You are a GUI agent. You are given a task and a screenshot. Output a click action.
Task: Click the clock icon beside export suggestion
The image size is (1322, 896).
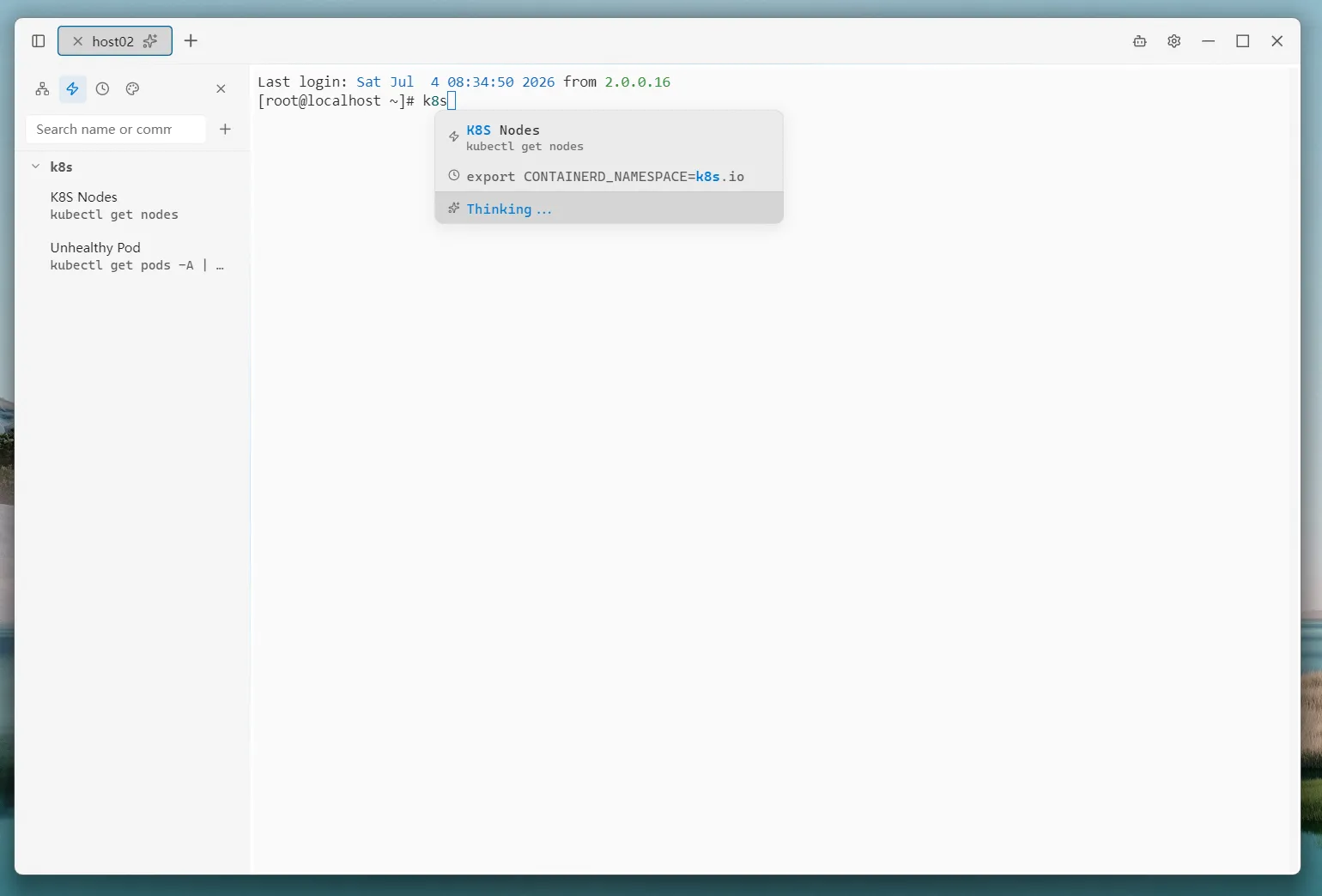(x=453, y=175)
